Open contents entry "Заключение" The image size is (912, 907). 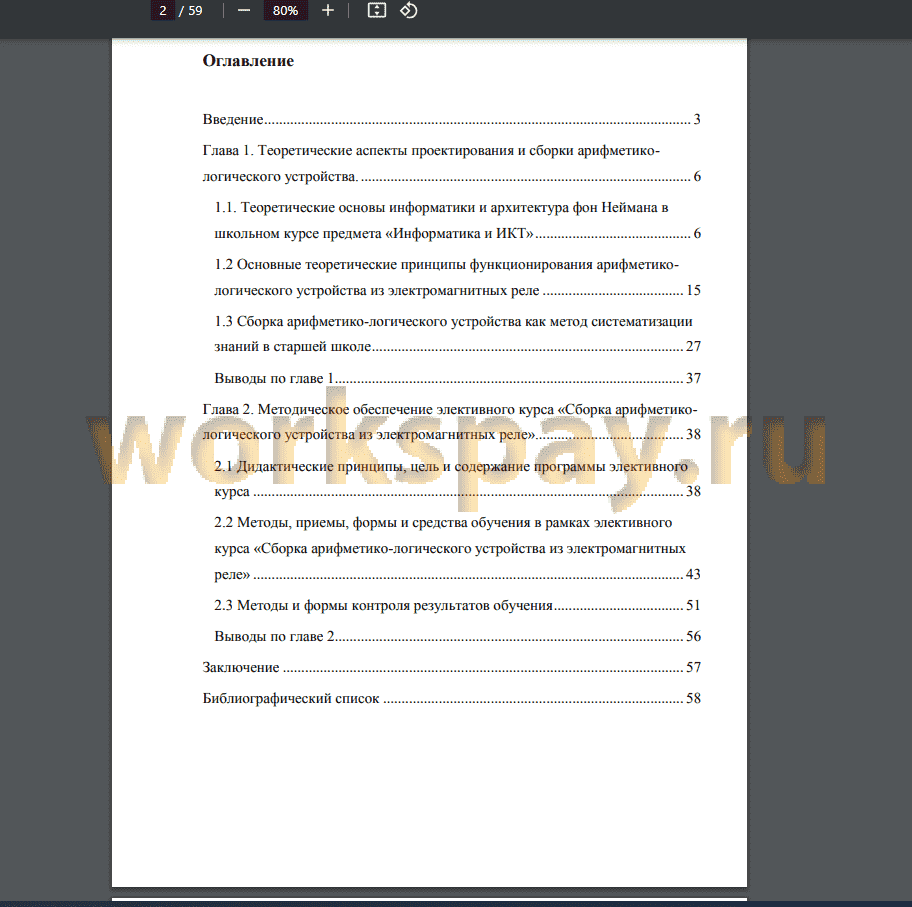pos(451,667)
